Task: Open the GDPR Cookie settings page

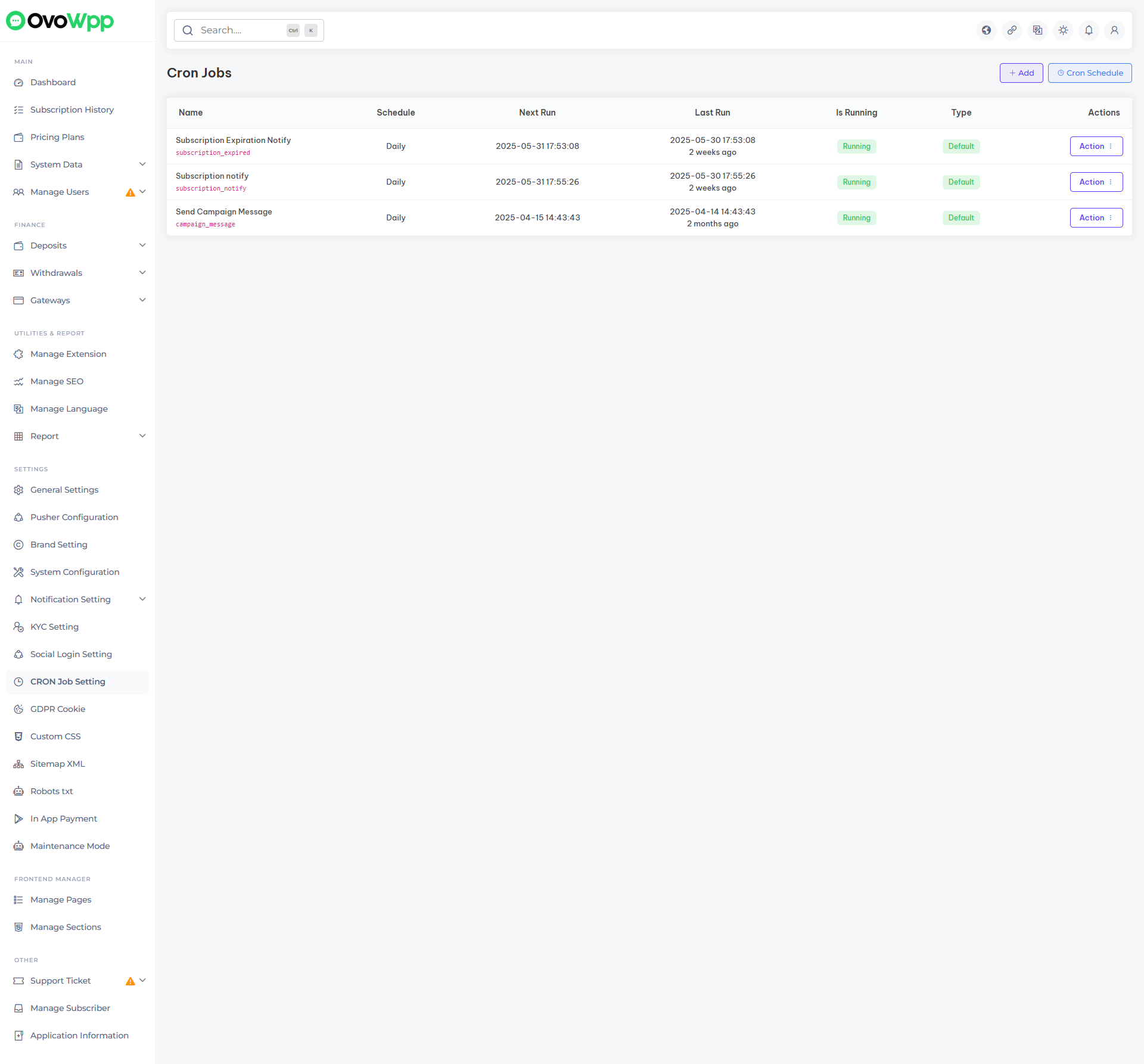Action: [x=58, y=709]
